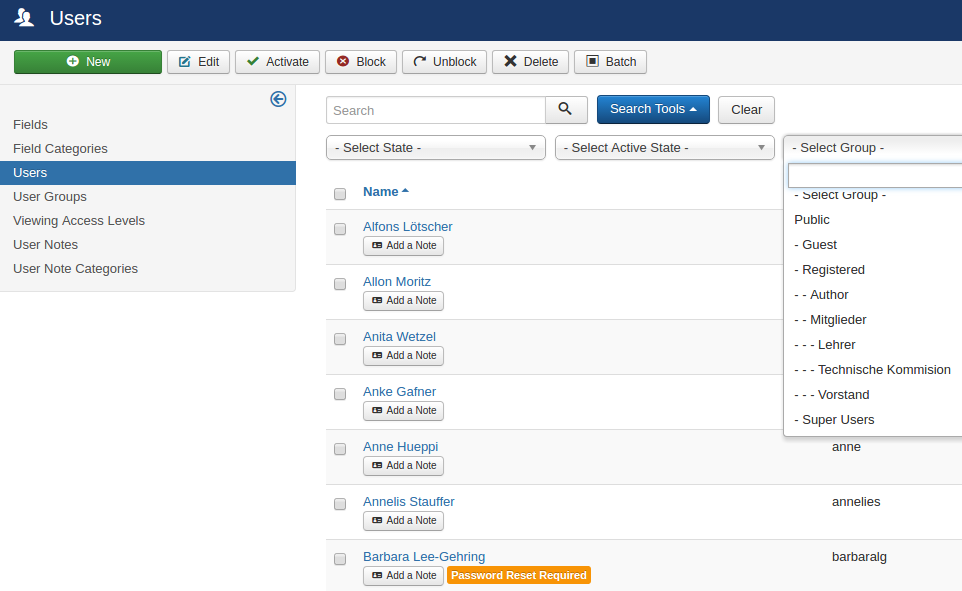Select checkbox beside Anke Gafner

coord(340,394)
